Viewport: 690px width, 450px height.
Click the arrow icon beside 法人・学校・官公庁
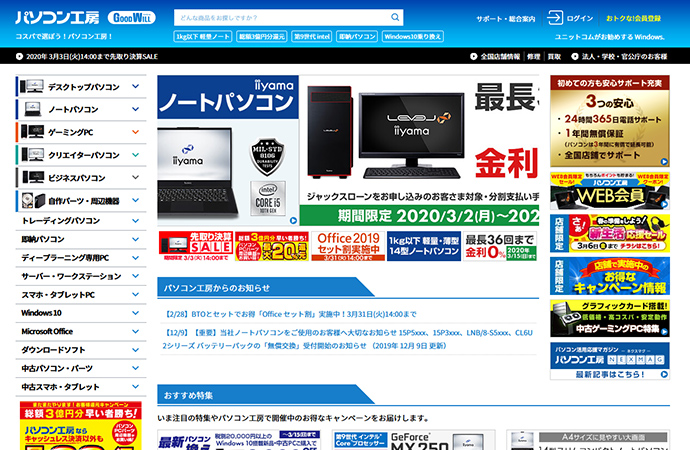(x=575, y=56)
